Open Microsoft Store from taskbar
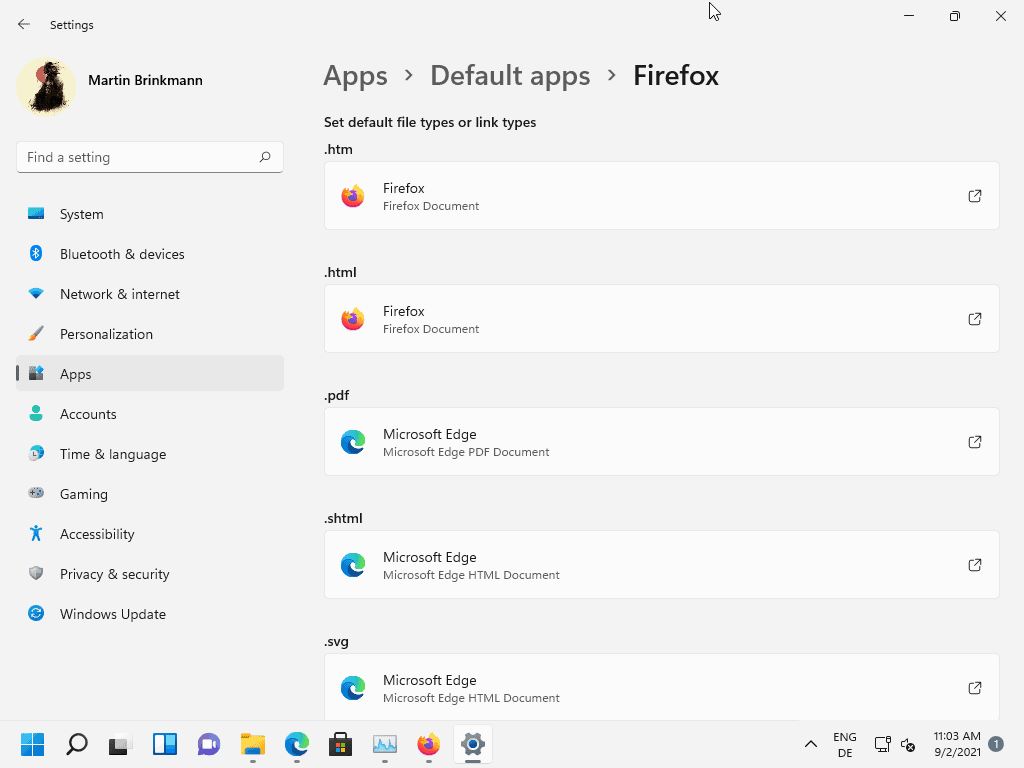The height and width of the screenshot is (768, 1024). [340, 744]
